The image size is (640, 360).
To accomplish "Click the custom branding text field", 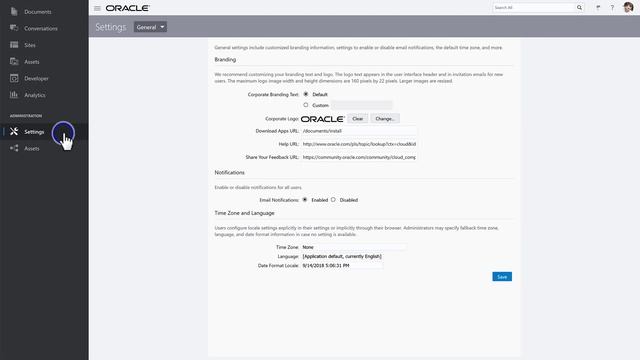I will pos(362,105).
